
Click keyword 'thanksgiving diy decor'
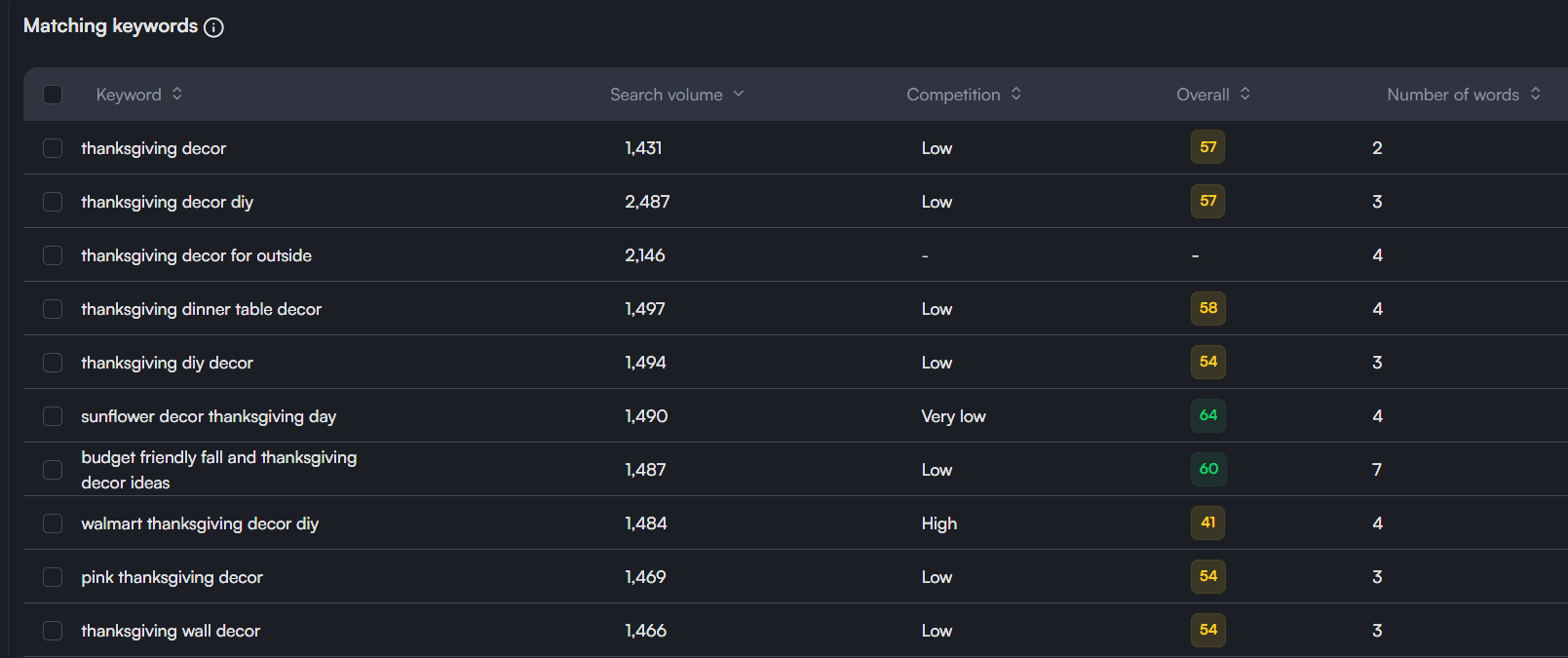pos(167,363)
